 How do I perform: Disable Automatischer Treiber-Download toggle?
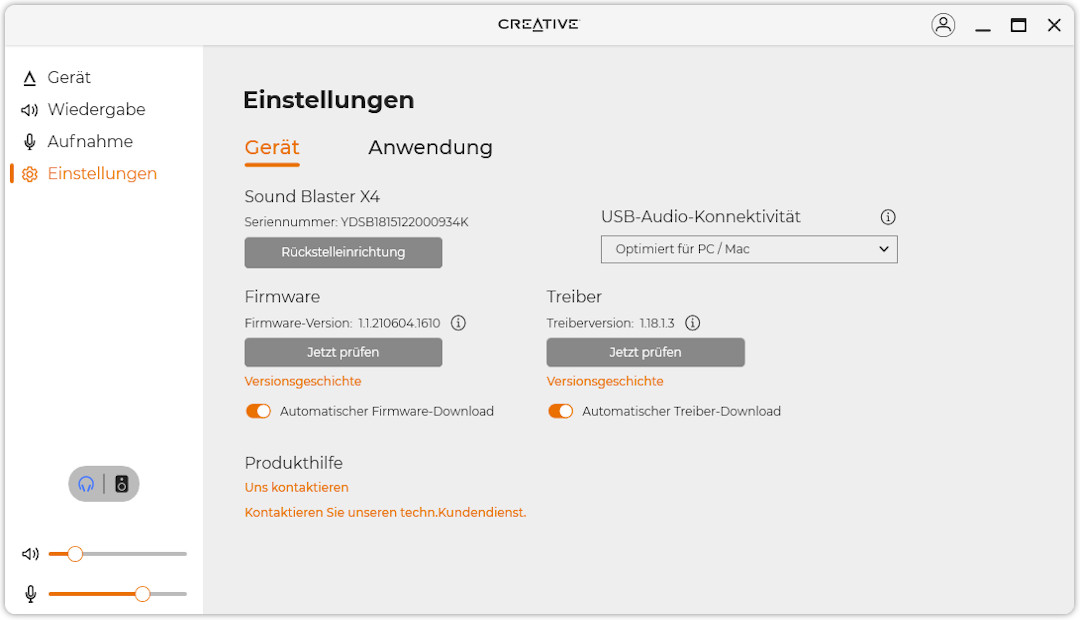[x=560, y=411]
